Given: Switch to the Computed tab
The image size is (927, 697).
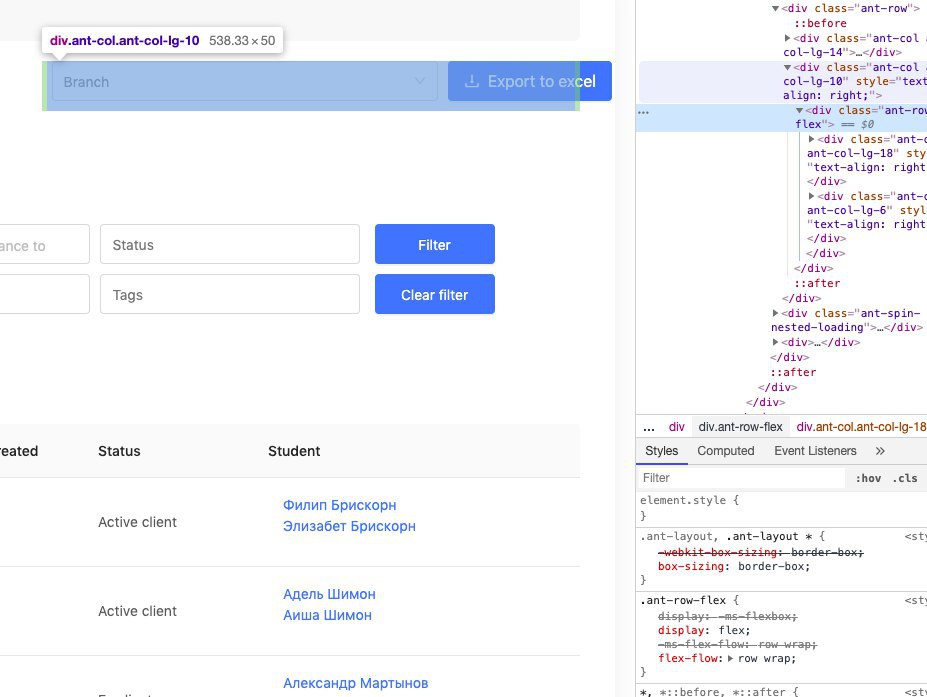Looking at the screenshot, I should pos(725,451).
